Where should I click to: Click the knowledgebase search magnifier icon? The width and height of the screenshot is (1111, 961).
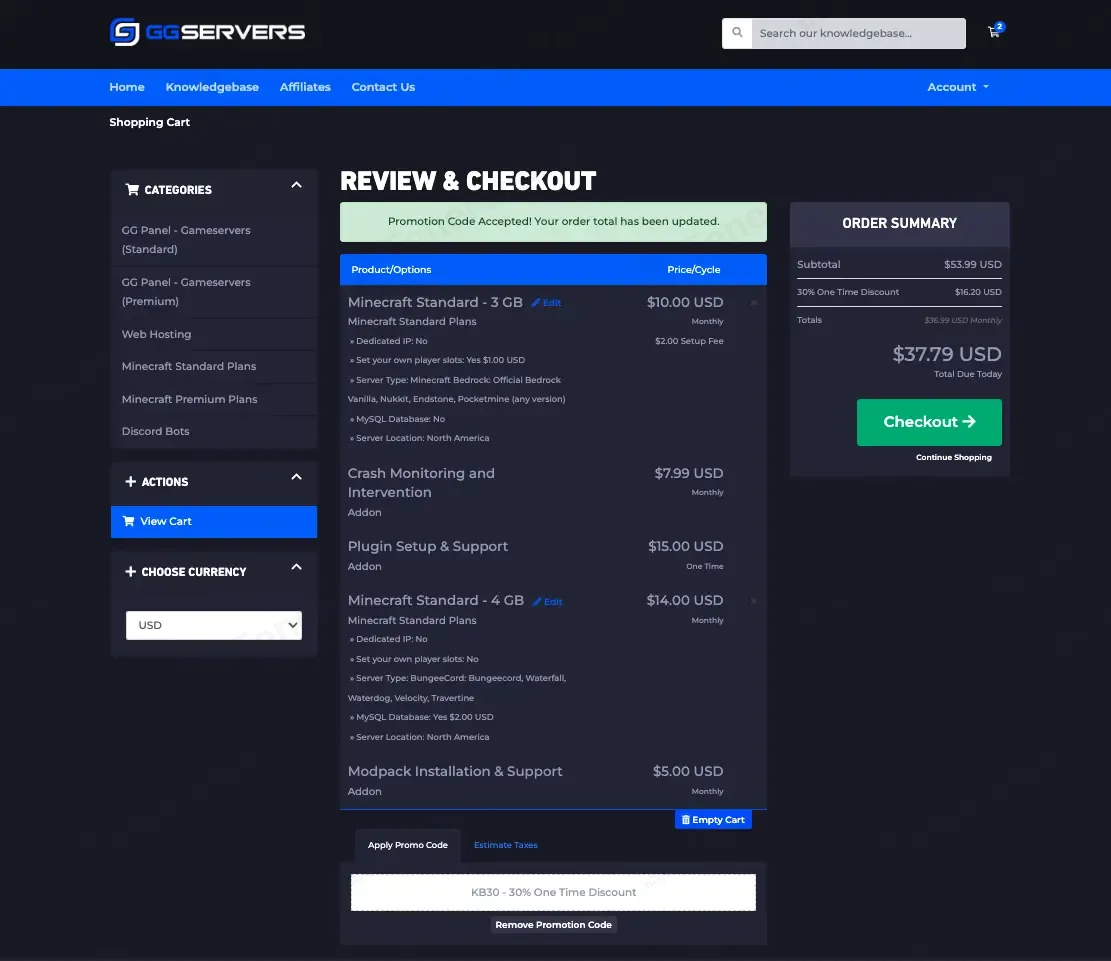pyautogui.click(x=737, y=33)
